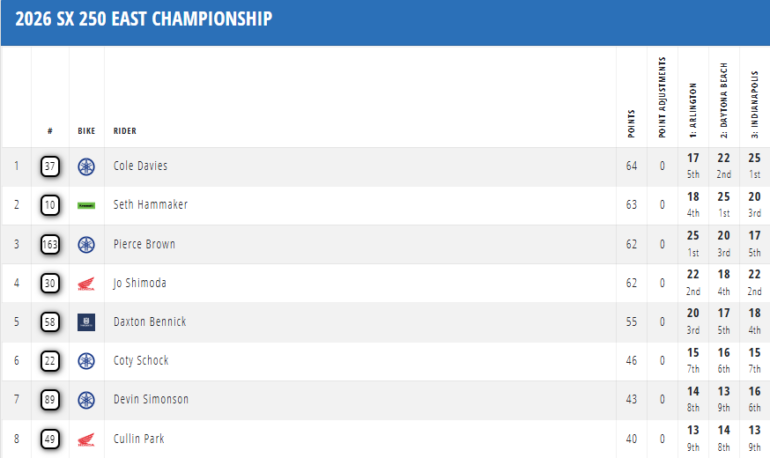Select the Indianapolis round column header
Image resolution: width=770 pixels, height=458 pixels.
[753, 100]
